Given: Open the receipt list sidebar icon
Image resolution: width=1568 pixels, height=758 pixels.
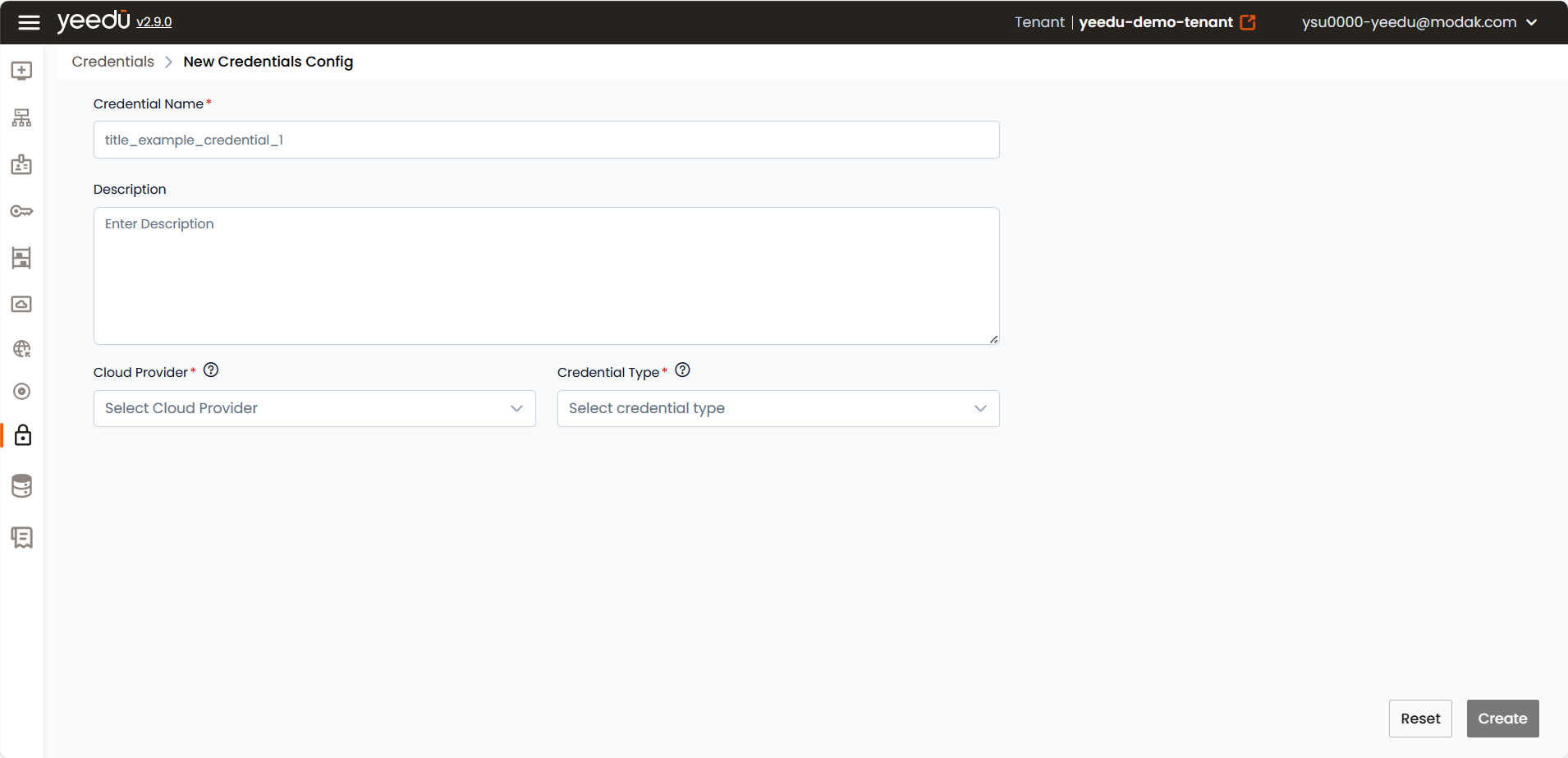Looking at the screenshot, I should [x=22, y=537].
